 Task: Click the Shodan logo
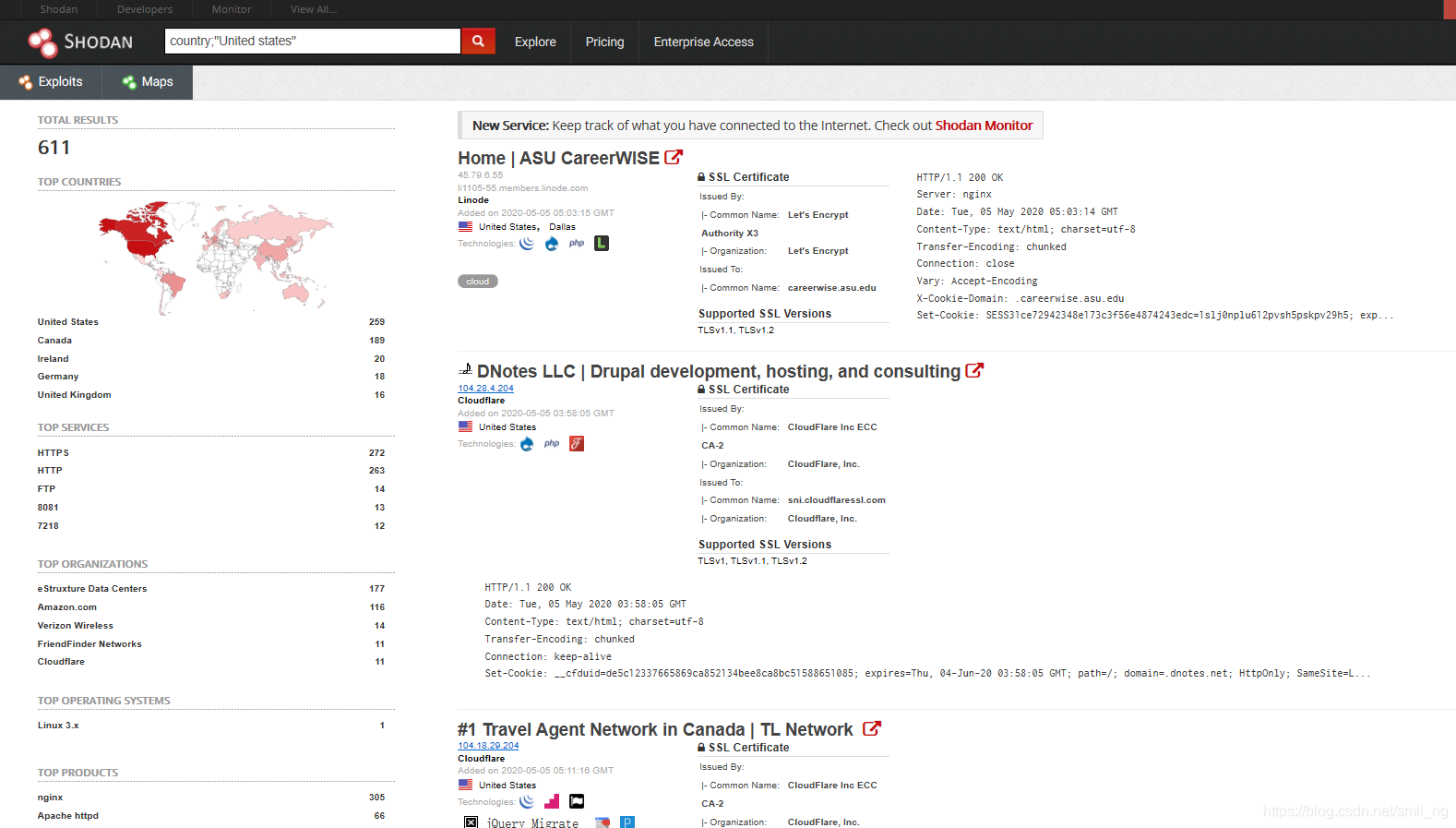80,42
